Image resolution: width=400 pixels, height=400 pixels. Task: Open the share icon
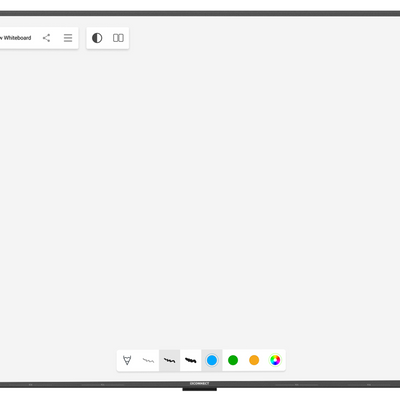click(x=46, y=38)
